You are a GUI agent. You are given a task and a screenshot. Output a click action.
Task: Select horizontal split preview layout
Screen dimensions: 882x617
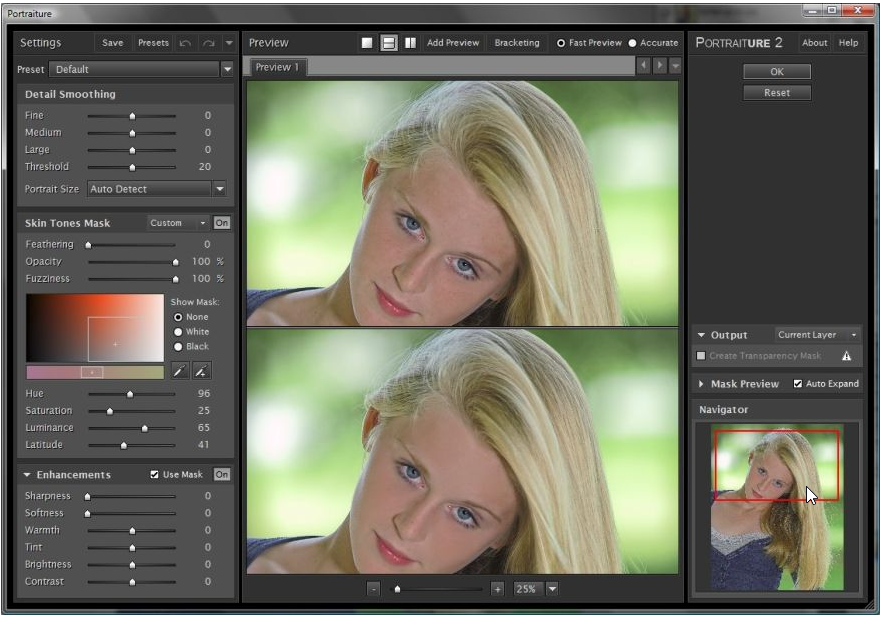tap(389, 43)
